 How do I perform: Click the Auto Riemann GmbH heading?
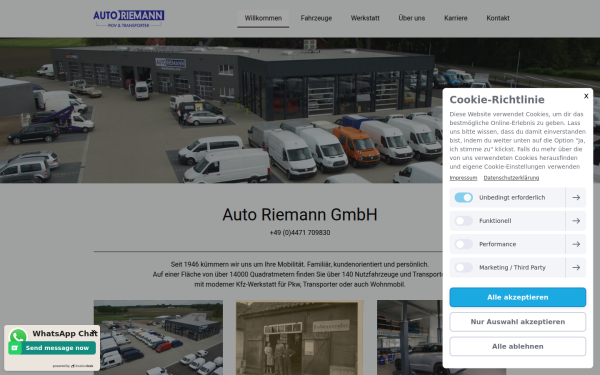[x=300, y=215]
